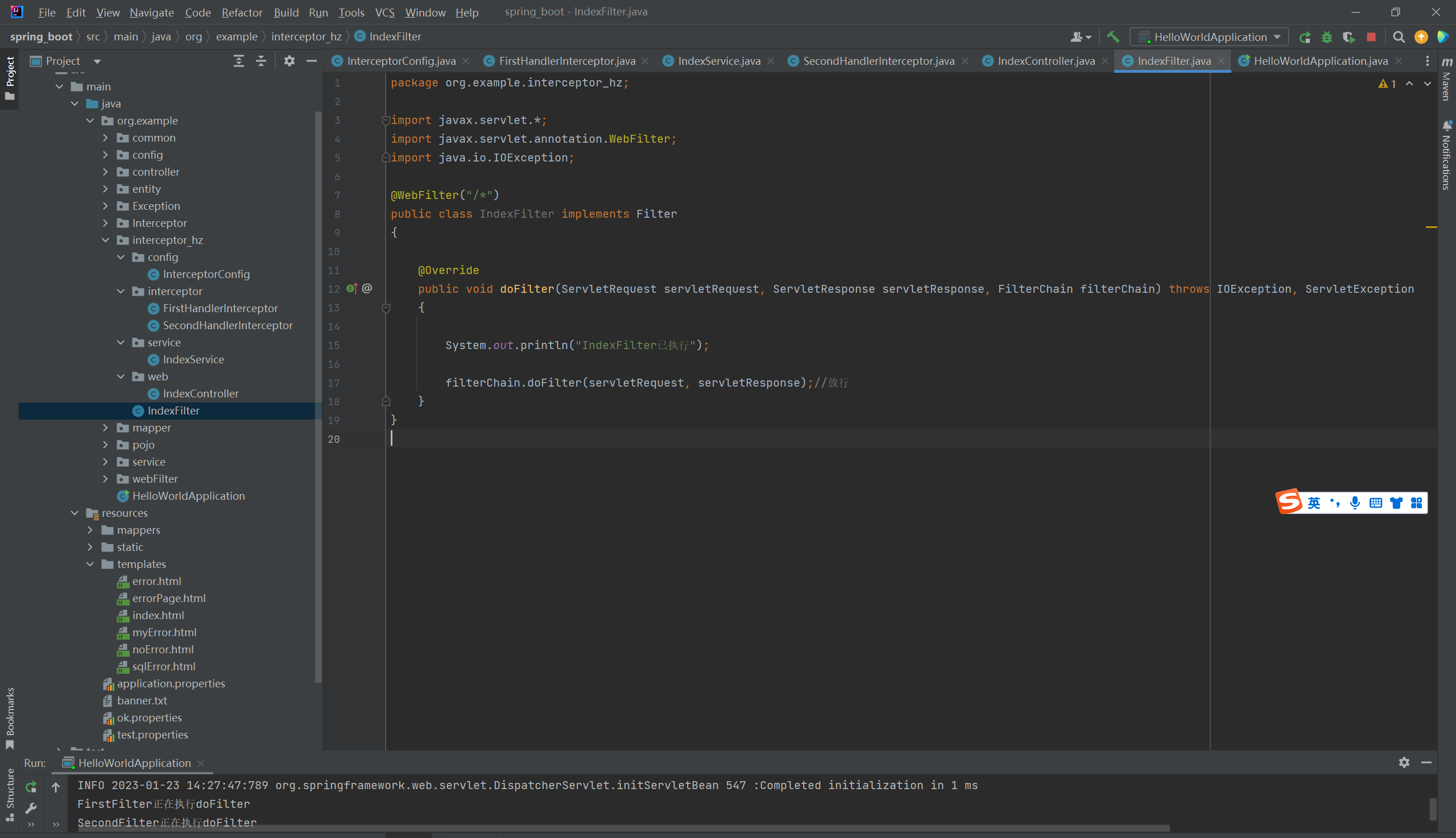Open the Refactor menu
This screenshot has width=1456, height=838.
[241, 12]
